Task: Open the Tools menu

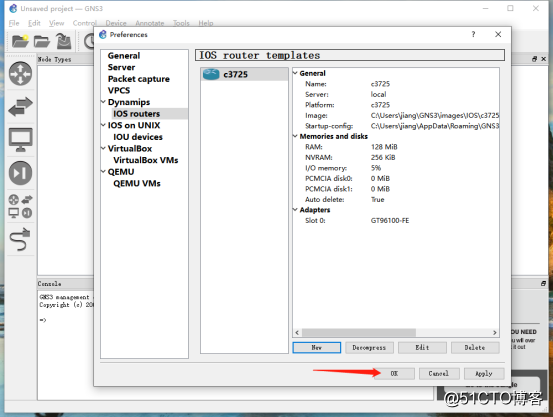Action: click(181, 23)
